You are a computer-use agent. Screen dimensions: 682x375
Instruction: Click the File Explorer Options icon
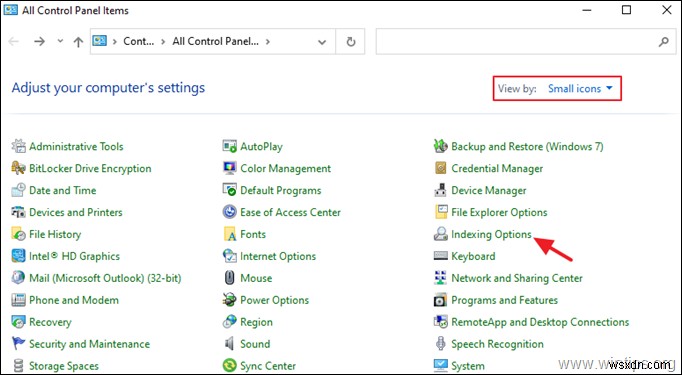tap(441, 212)
